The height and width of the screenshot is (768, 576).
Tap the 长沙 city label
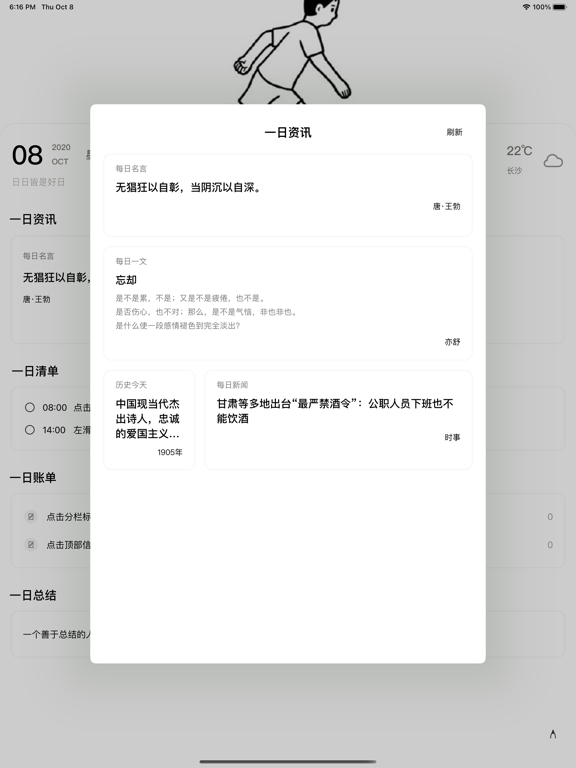[x=514, y=170]
